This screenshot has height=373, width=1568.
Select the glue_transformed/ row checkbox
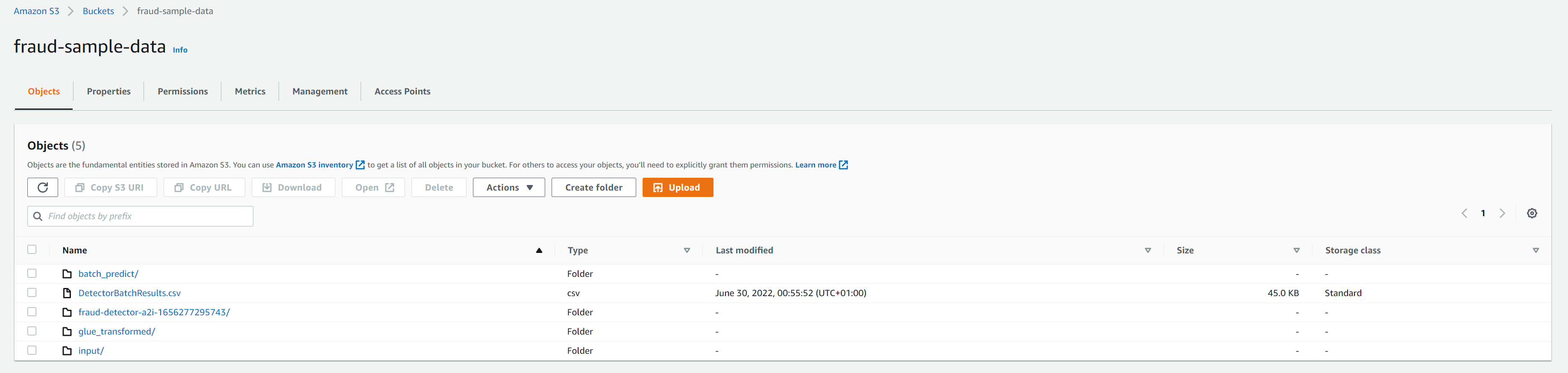(32, 331)
